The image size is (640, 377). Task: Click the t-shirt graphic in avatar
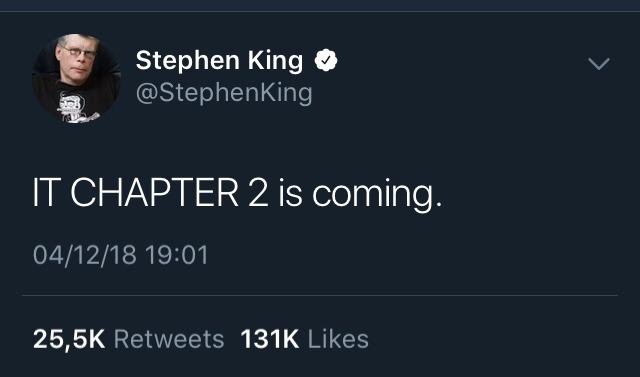[75, 107]
